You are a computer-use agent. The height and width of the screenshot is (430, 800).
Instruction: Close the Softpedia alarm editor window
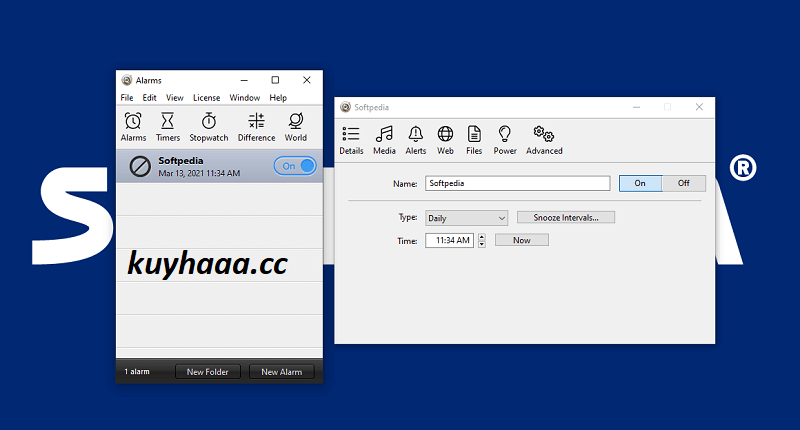click(699, 107)
